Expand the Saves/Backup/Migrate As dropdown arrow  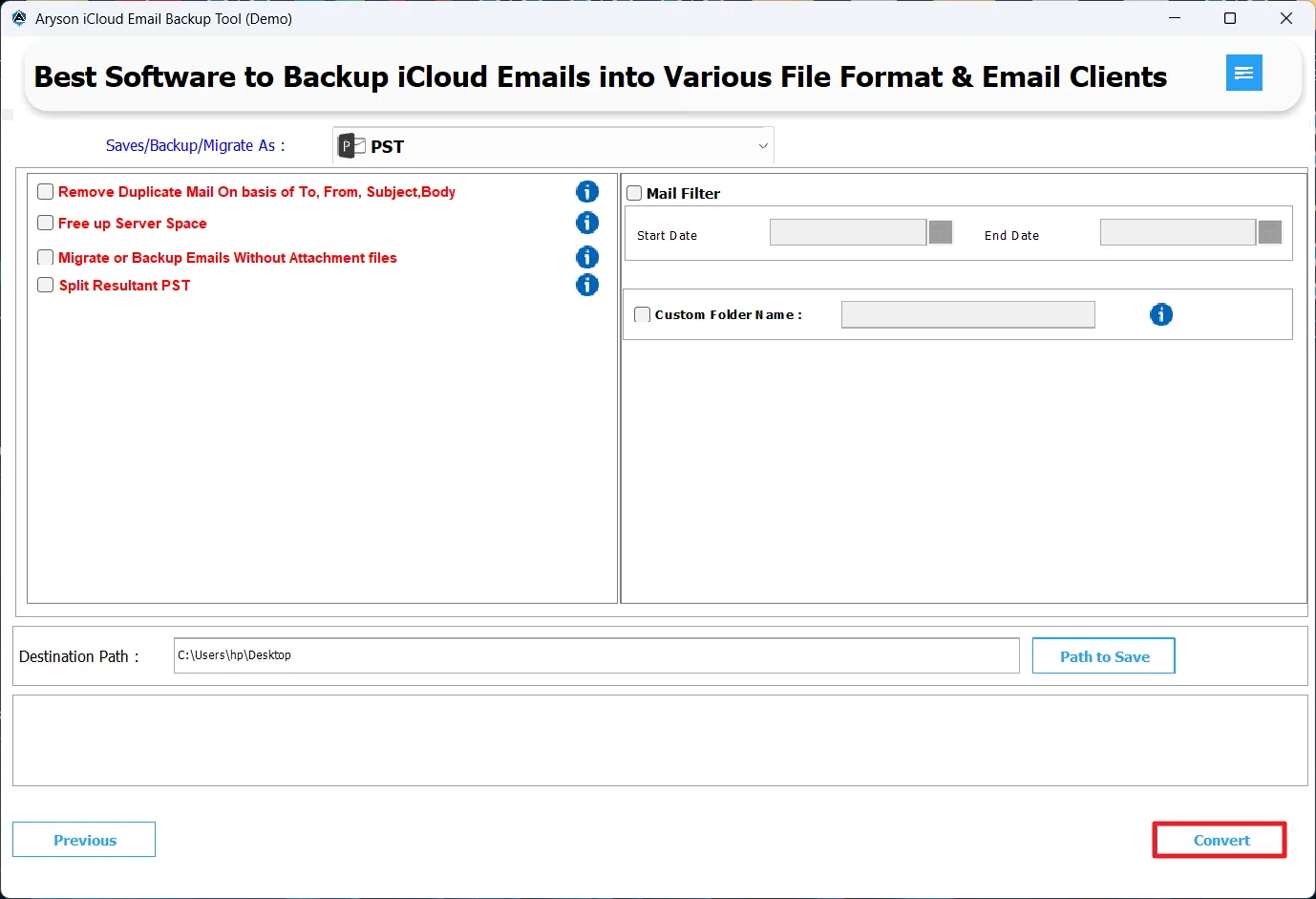click(763, 146)
